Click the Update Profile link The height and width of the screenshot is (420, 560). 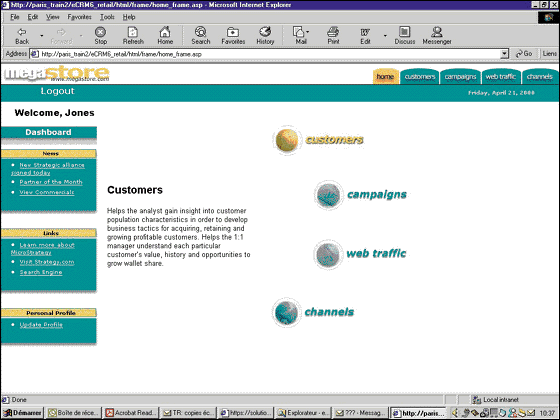coord(41,325)
